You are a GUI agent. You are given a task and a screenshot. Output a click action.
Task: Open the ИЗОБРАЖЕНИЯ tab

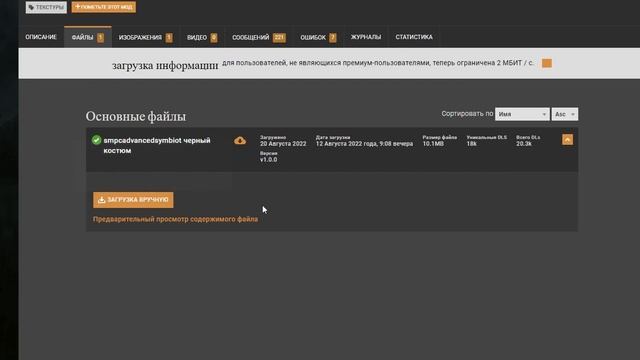[146, 38]
